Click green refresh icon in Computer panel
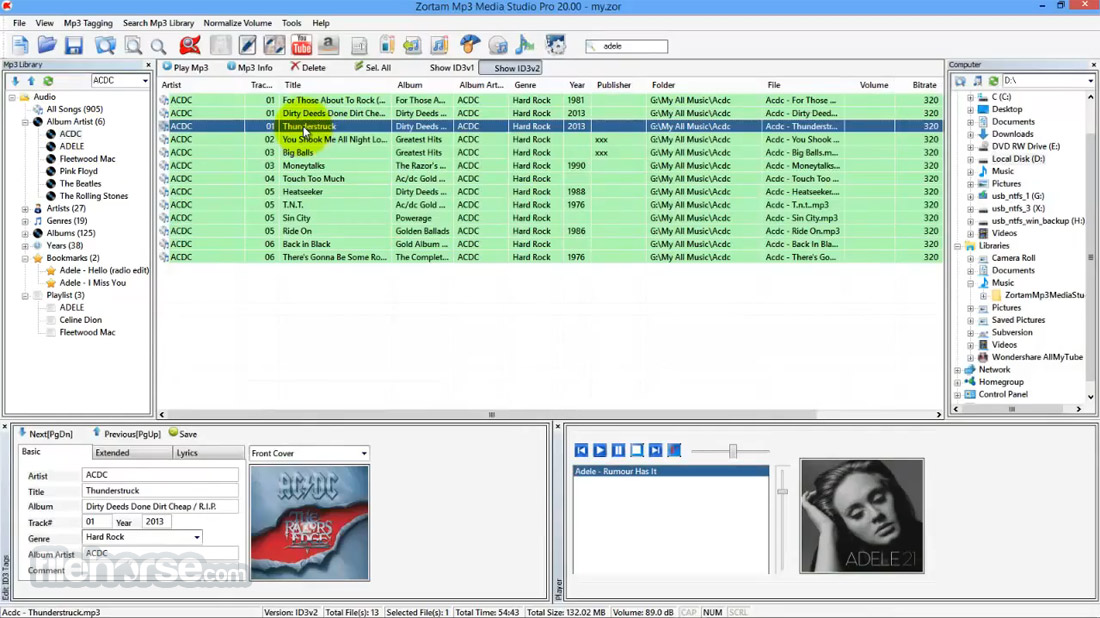Viewport: 1100px width, 618px height. 993,81
